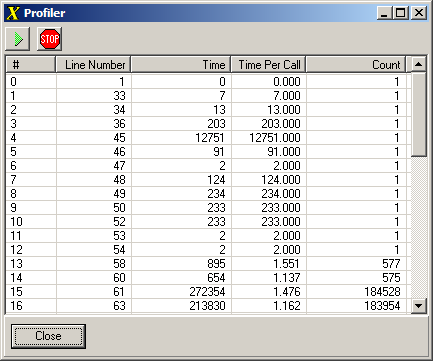Click time value 895 in row 13

tap(216, 264)
